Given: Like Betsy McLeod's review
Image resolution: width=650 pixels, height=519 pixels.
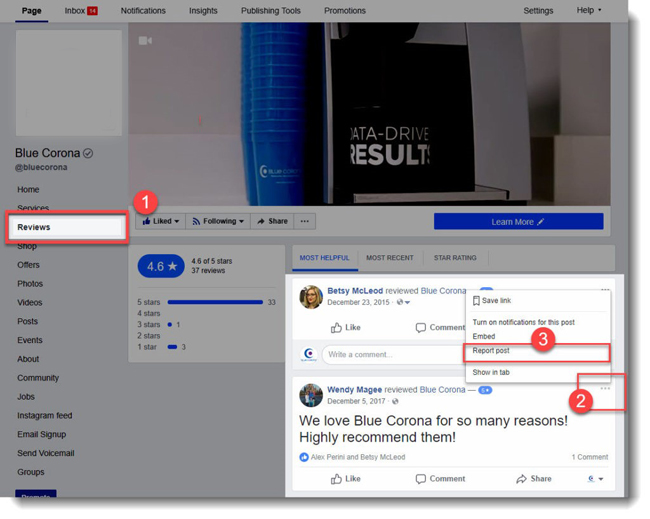Looking at the screenshot, I should pyautogui.click(x=346, y=327).
